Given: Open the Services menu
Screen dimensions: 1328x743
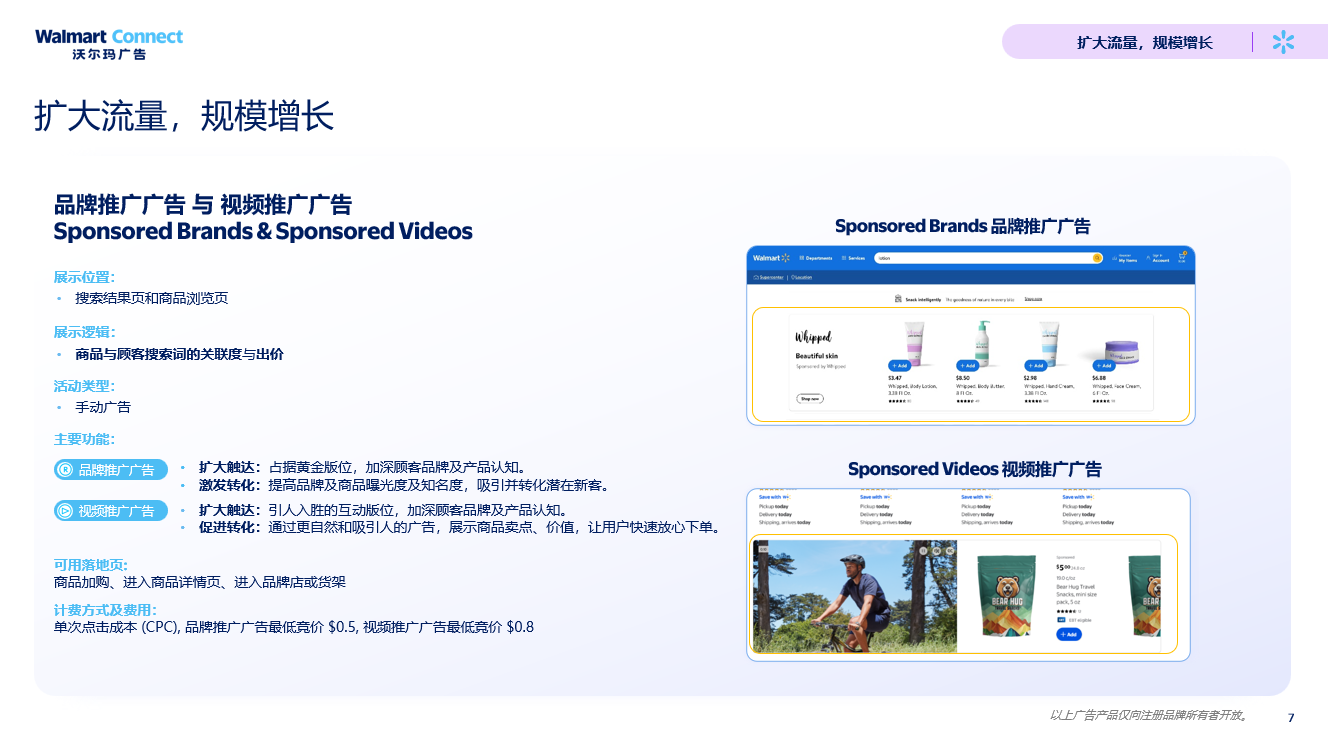Looking at the screenshot, I should [853, 258].
